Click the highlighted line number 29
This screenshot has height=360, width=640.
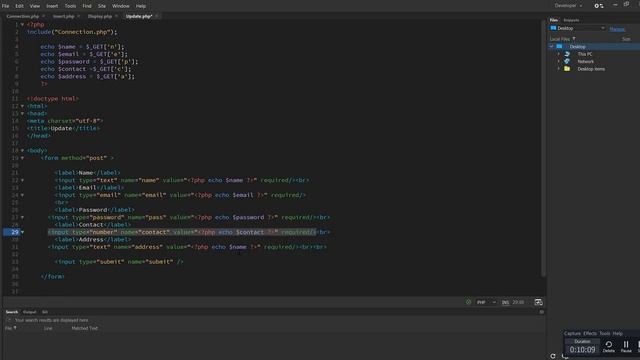pyautogui.click(x=15, y=232)
